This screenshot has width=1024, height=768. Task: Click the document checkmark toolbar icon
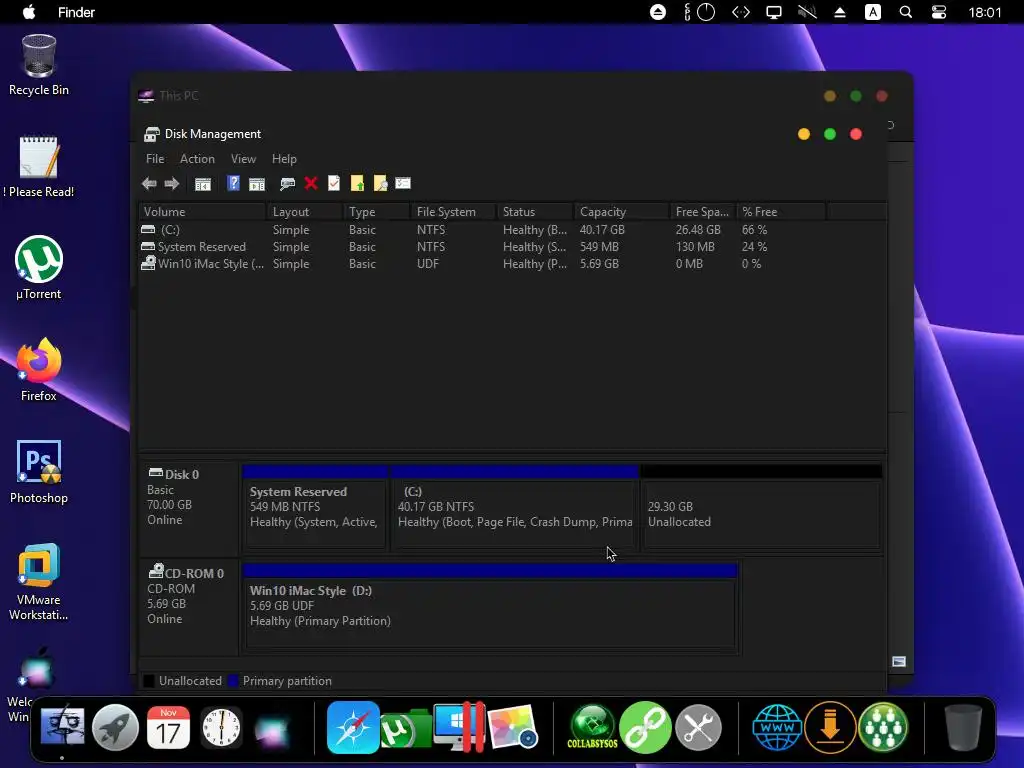[334, 183]
